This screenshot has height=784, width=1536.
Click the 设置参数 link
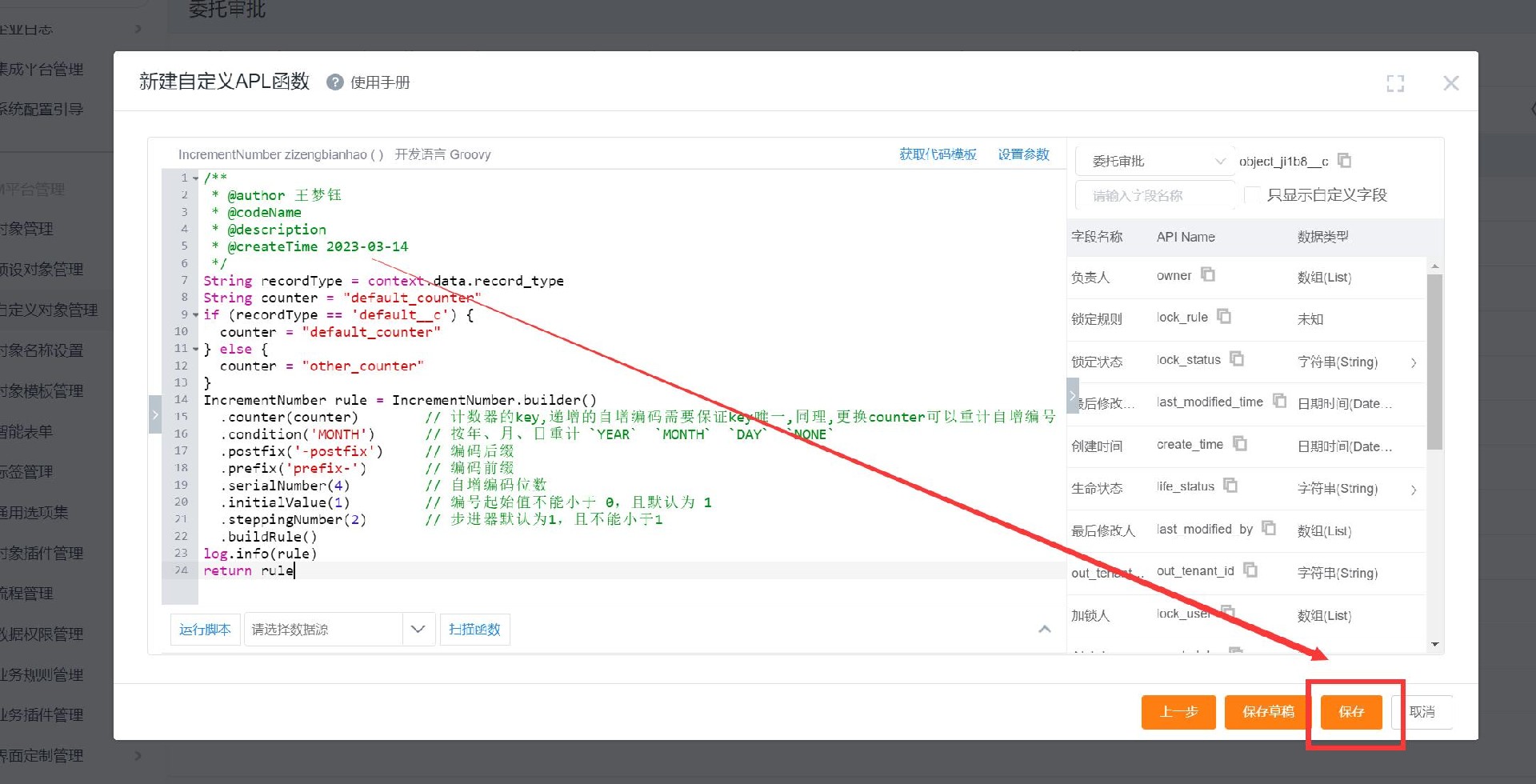[1023, 154]
